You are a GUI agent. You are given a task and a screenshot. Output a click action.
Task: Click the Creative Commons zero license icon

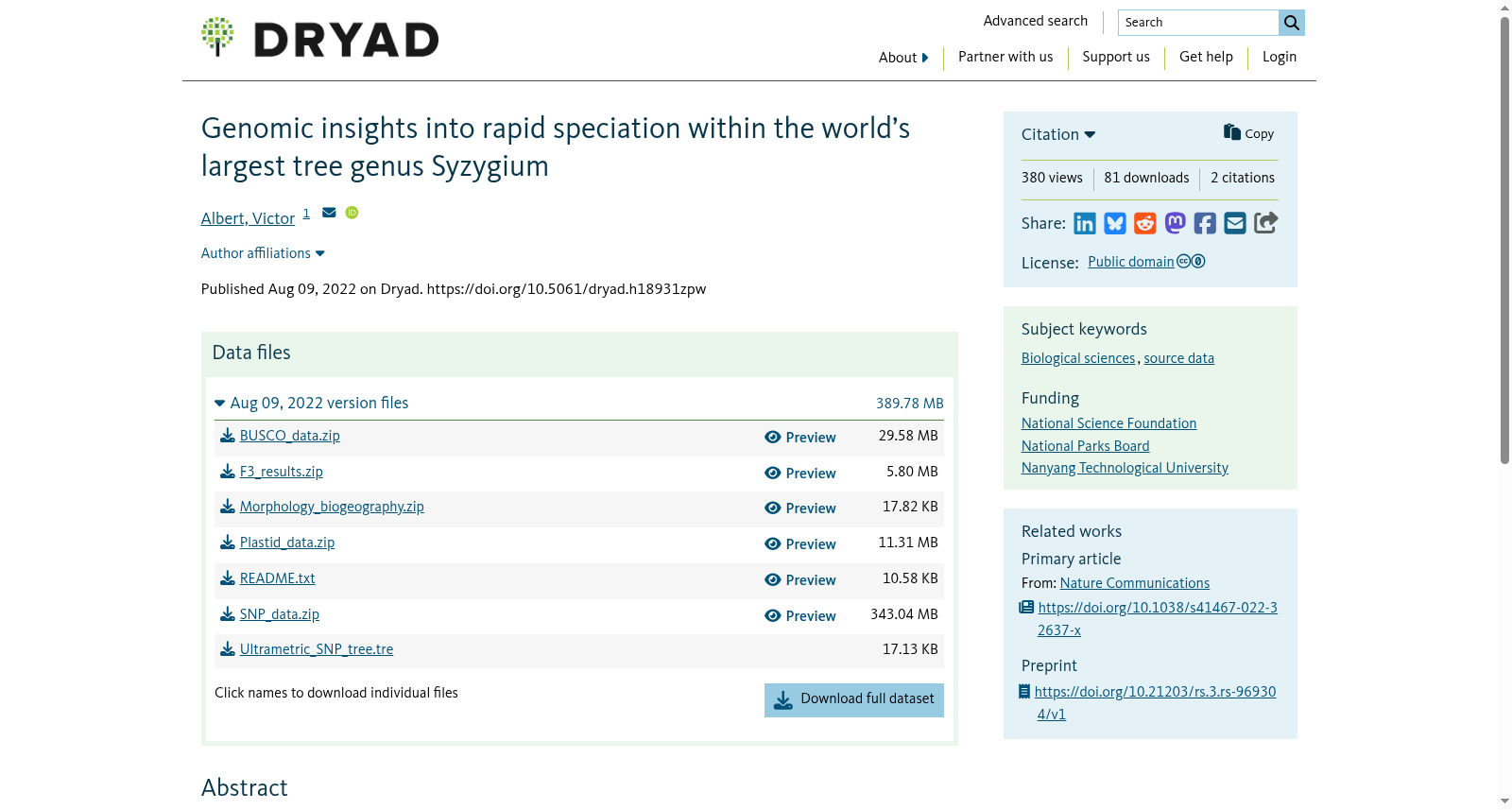coord(1191,262)
